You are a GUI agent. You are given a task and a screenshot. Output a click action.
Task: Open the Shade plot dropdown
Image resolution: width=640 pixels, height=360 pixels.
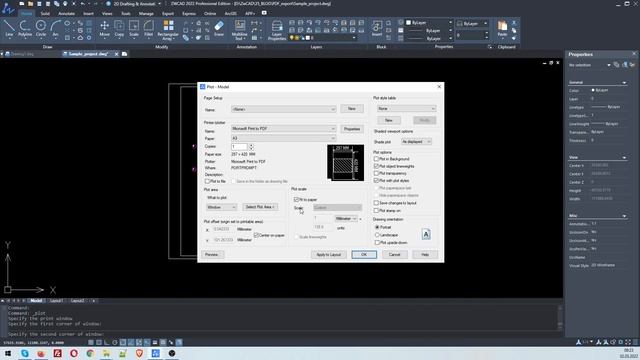click(x=416, y=142)
